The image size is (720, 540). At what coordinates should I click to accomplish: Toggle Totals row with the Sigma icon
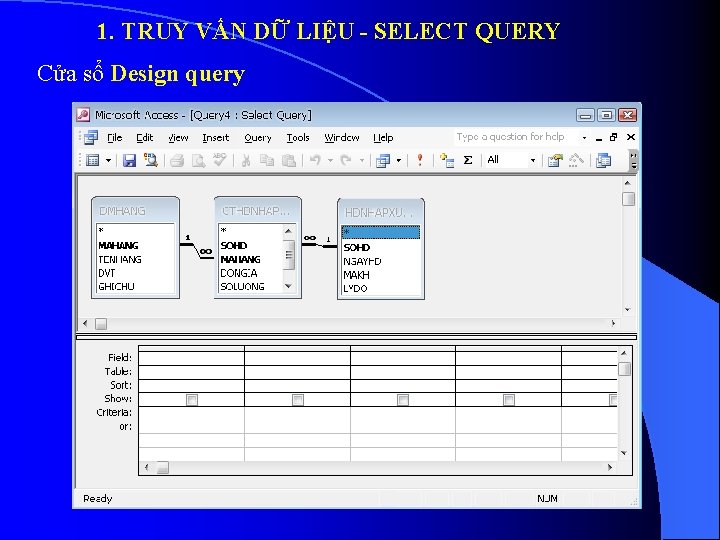point(468,160)
